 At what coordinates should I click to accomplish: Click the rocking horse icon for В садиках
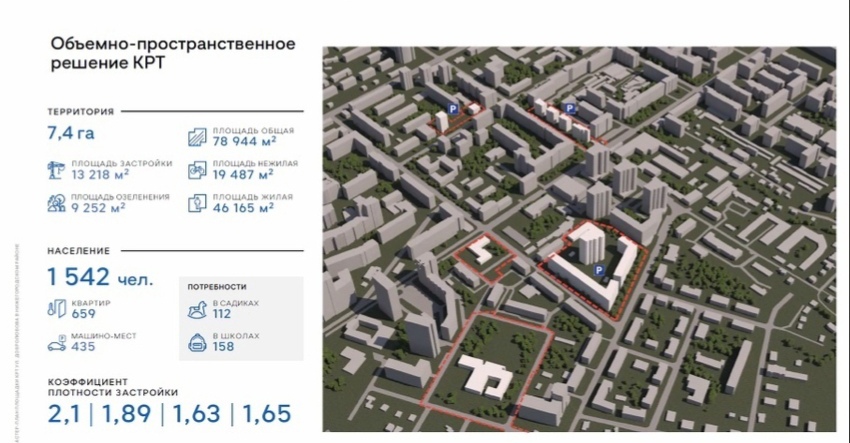(198, 309)
